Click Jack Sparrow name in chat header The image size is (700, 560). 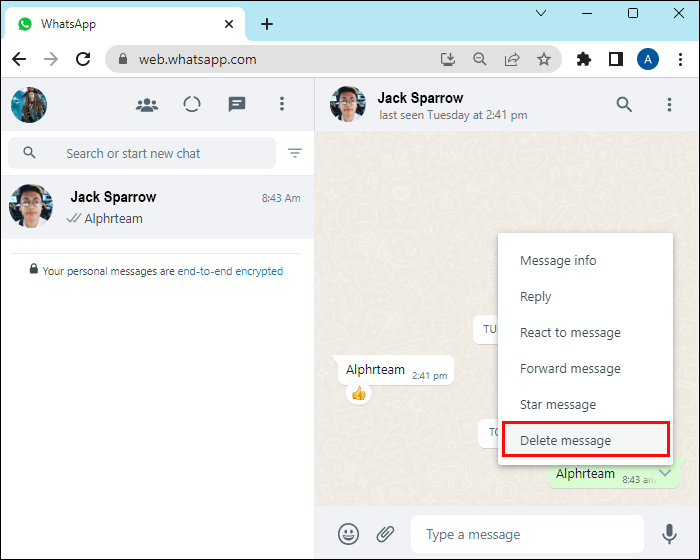[x=420, y=98]
